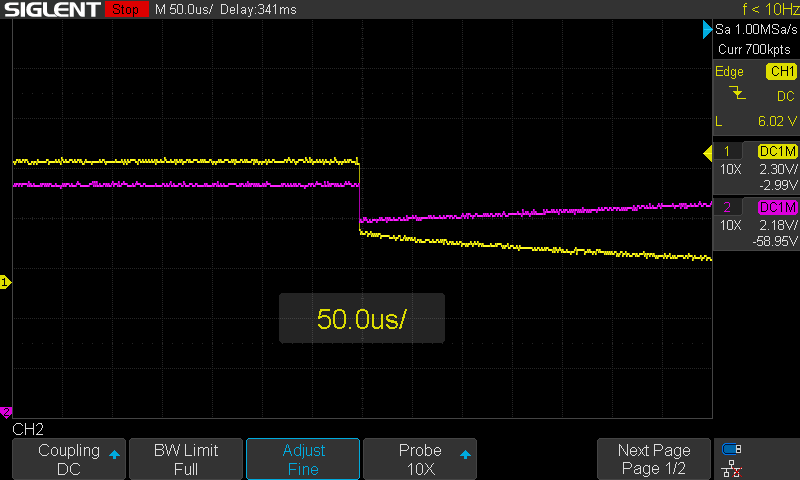Screen dimensions: 800x480
Task: Toggle the Adjust Fine softkey
Action: [x=303, y=459]
